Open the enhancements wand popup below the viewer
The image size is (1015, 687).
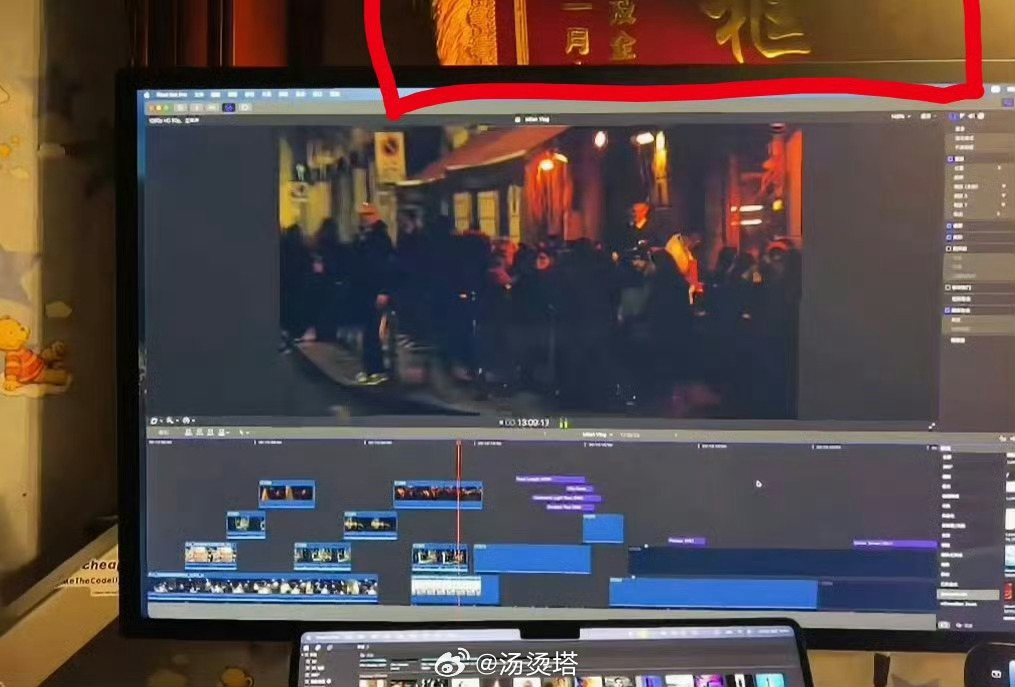pyautogui.click(x=171, y=421)
